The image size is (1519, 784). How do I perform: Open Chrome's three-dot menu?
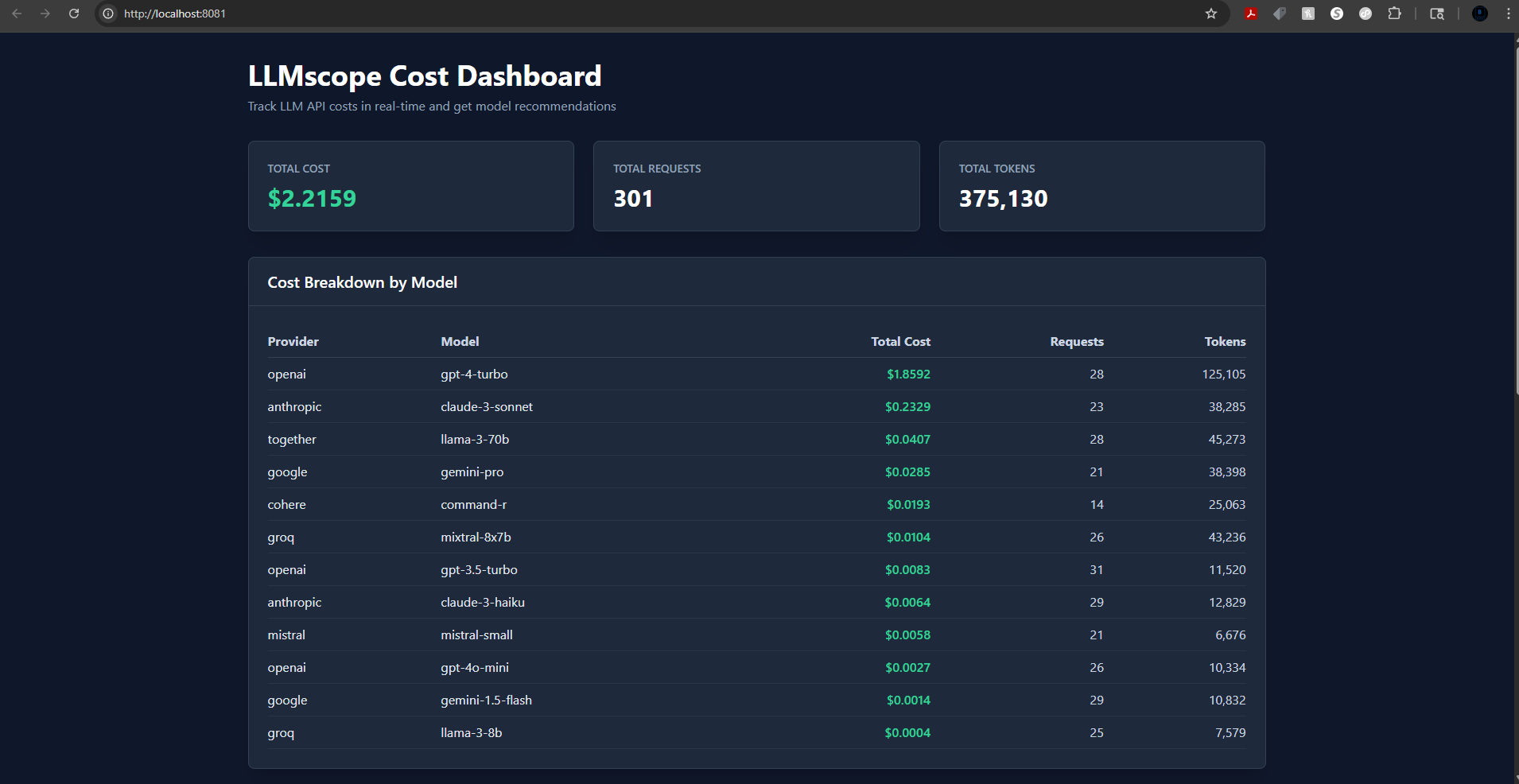pyautogui.click(x=1509, y=14)
